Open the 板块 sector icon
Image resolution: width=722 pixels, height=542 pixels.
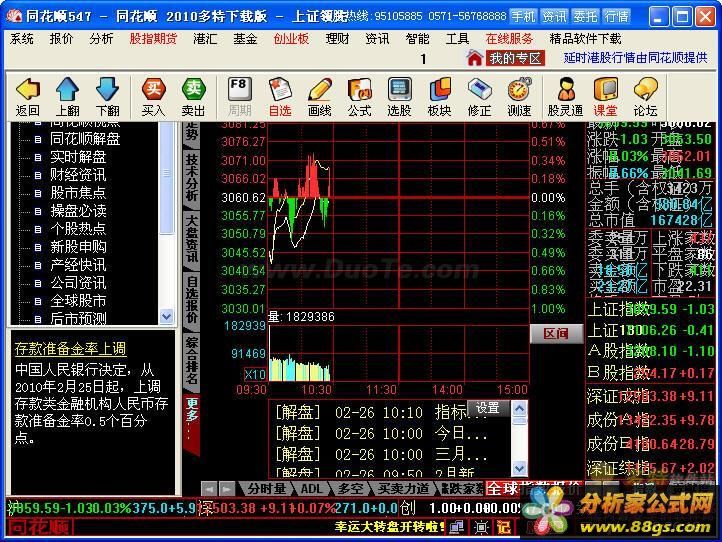pos(439,89)
